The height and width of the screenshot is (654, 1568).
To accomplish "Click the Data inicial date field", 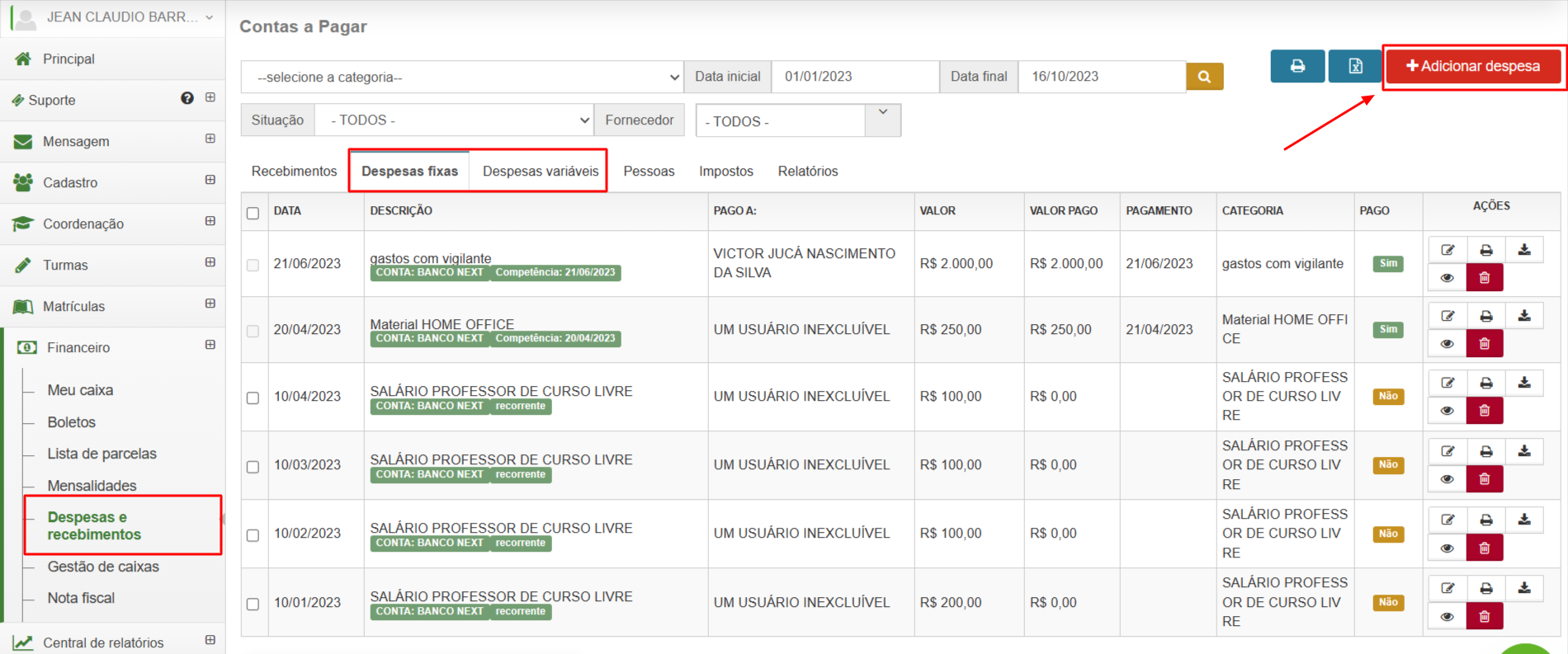I will click(x=855, y=77).
